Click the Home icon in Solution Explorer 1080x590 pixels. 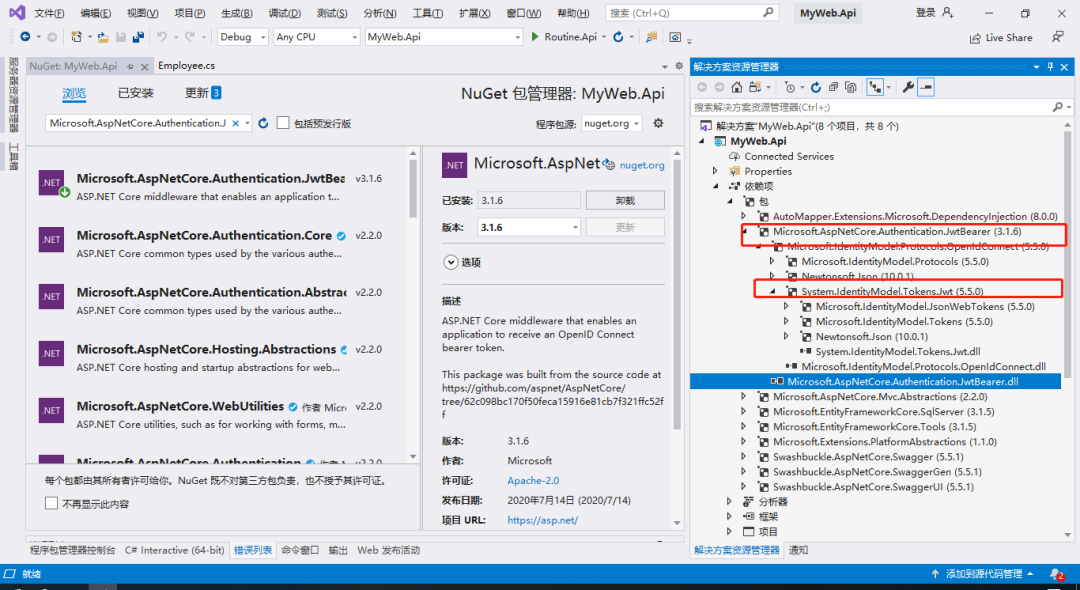736,87
